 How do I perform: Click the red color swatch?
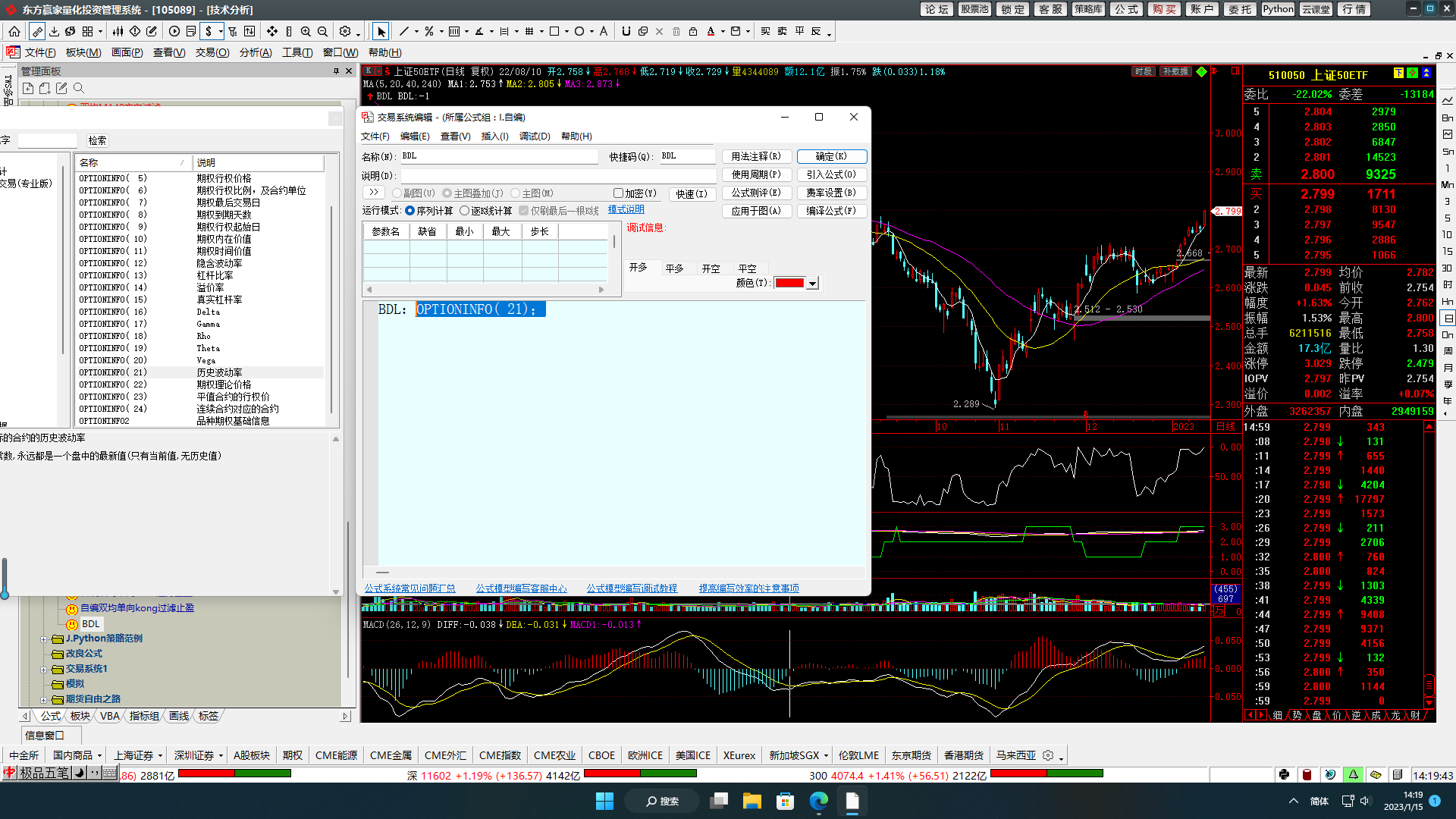tap(789, 283)
